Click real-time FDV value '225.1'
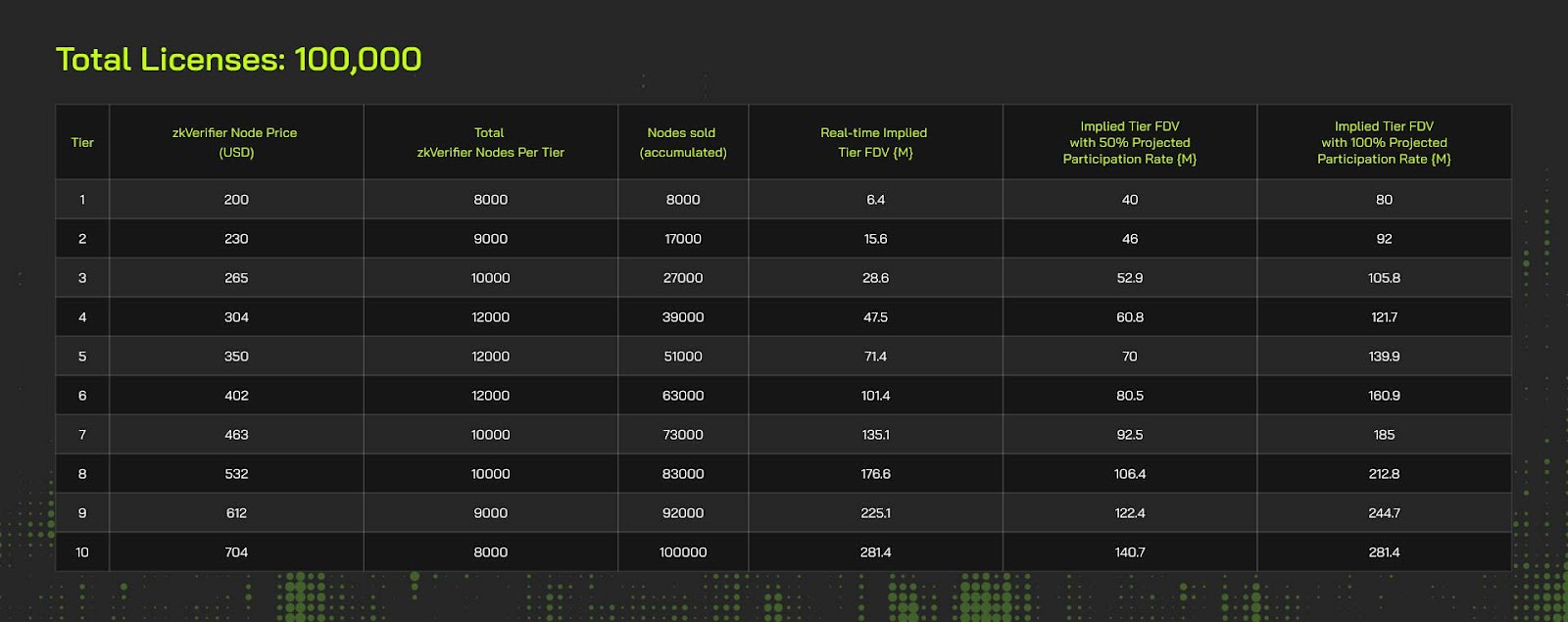1568x622 pixels. (875, 512)
